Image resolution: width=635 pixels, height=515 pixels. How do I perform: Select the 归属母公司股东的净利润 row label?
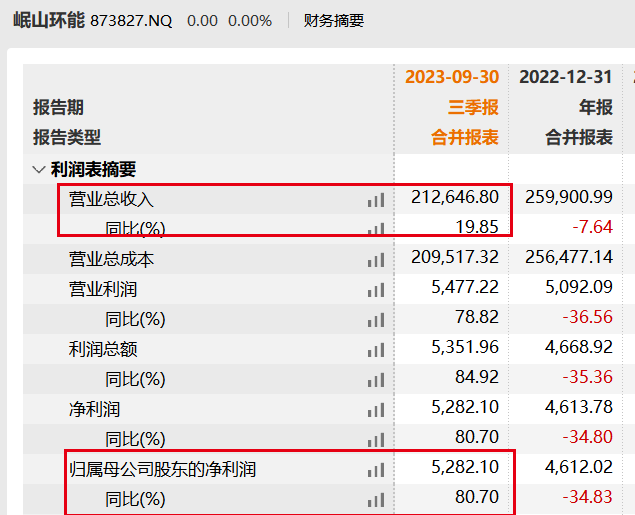162,469
